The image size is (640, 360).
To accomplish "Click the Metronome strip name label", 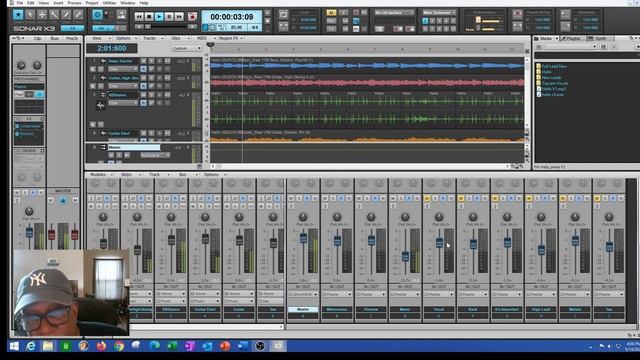I will click(337, 309).
